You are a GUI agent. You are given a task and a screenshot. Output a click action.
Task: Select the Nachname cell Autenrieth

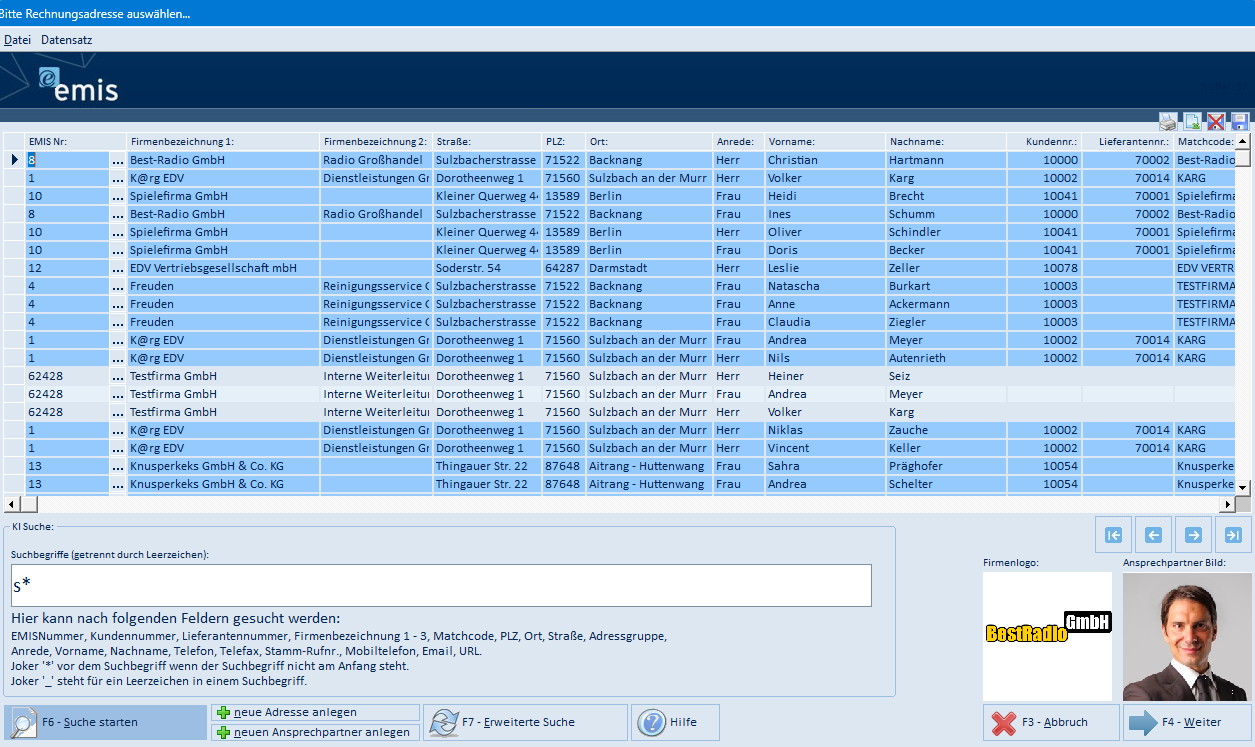[x=946, y=358]
